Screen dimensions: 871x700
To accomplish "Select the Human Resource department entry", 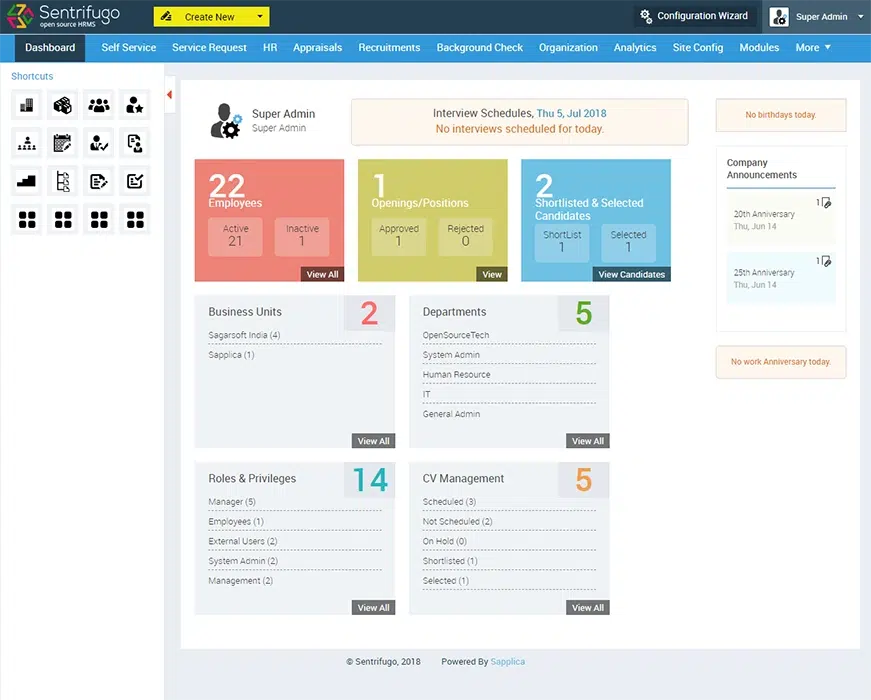I will (456, 375).
